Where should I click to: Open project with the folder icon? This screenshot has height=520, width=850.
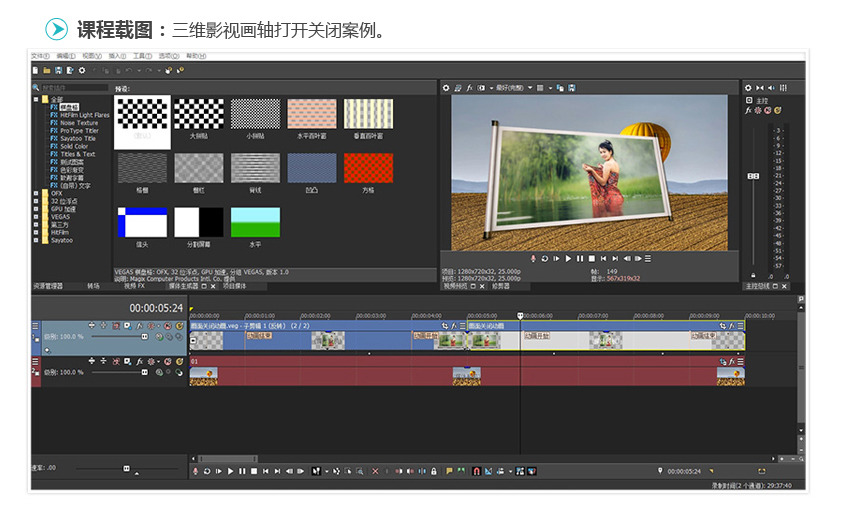click(x=47, y=70)
